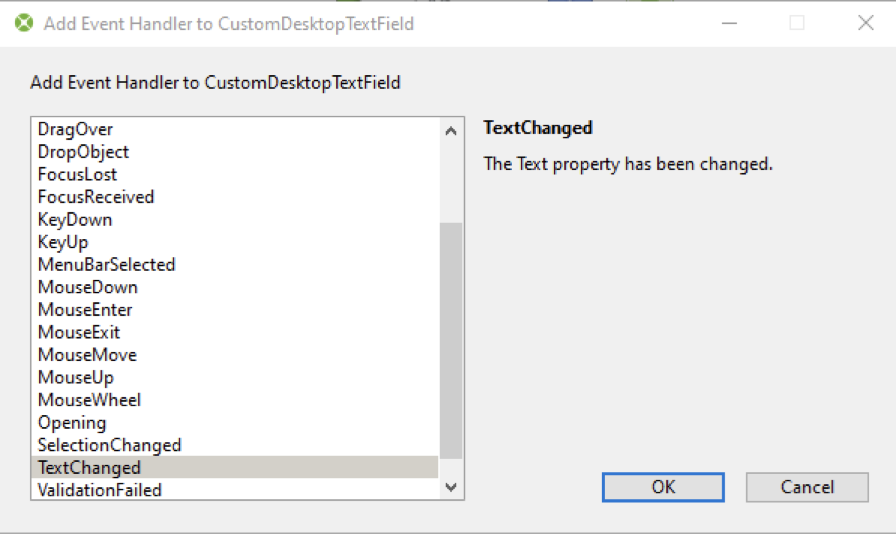The width and height of the screenshot is (896, 534).
Task: Dismiss dialog with Cancel button
Action: coord(807,487)
